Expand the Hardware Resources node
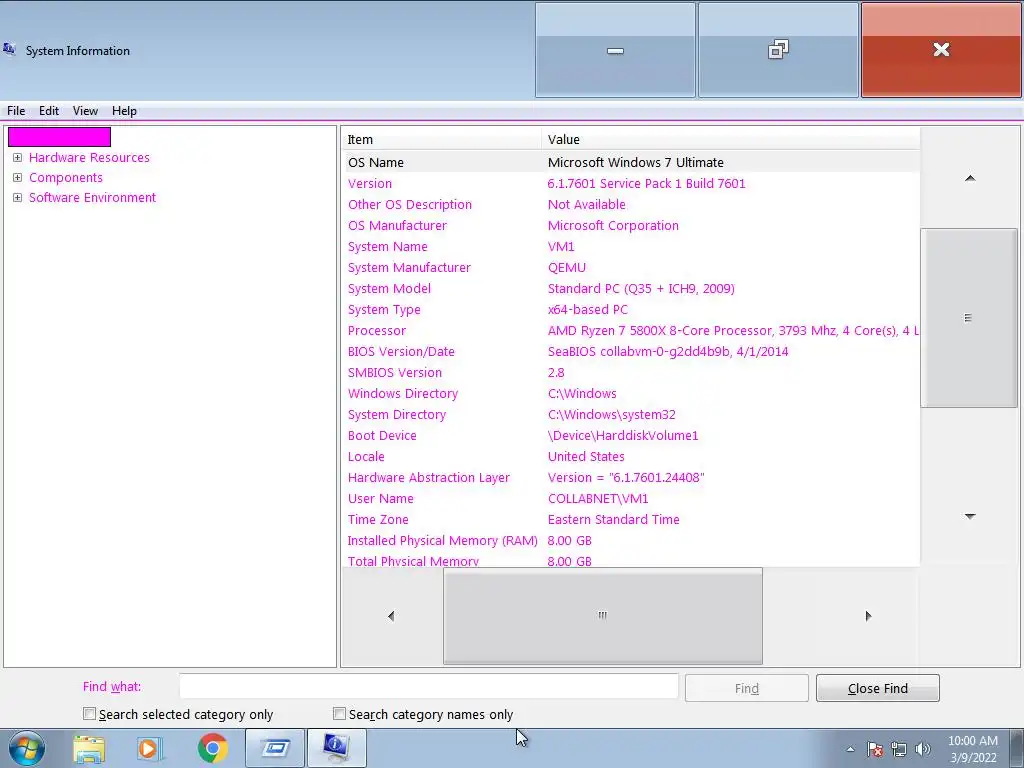Screen dimensions: 1024x768 tap(18, 157)
